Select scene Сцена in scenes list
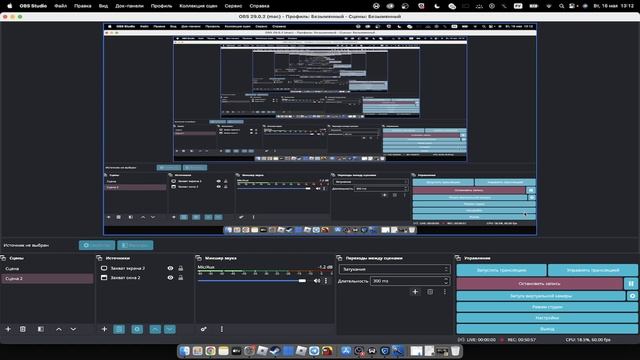640x360 pixels. coord(47,269)
